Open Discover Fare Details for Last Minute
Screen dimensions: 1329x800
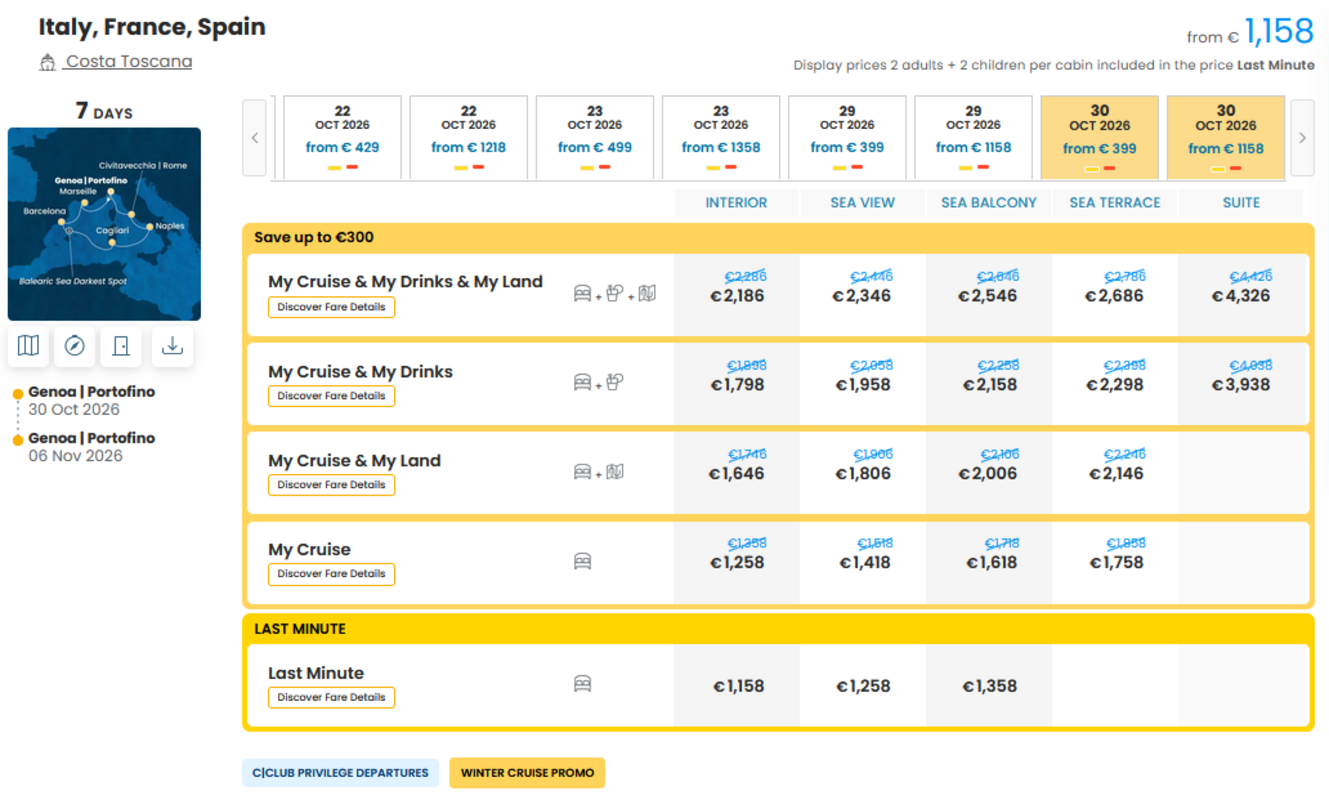pos(331,697)
